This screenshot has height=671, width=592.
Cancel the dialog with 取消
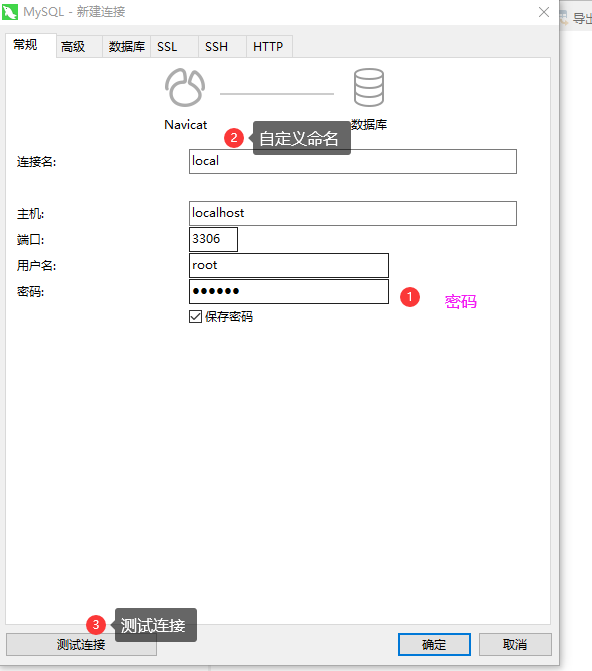[515, 644]
